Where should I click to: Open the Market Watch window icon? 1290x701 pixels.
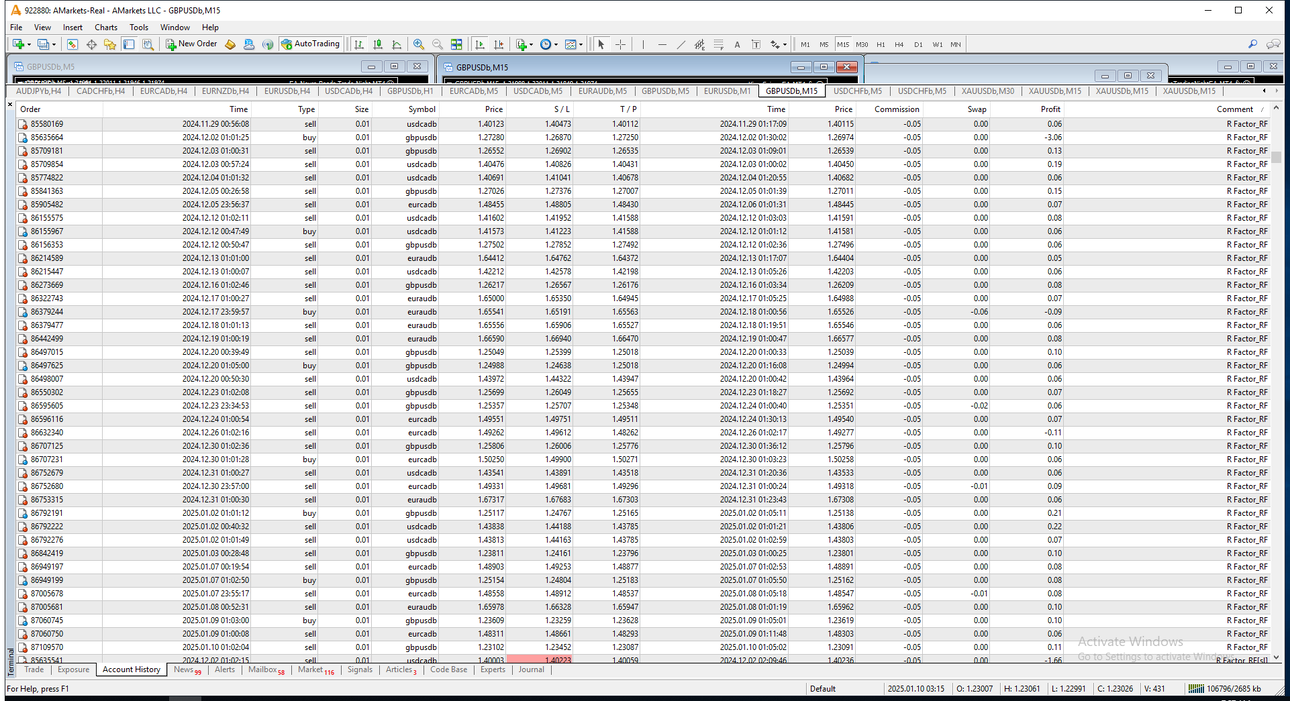(x=73, y=44)
